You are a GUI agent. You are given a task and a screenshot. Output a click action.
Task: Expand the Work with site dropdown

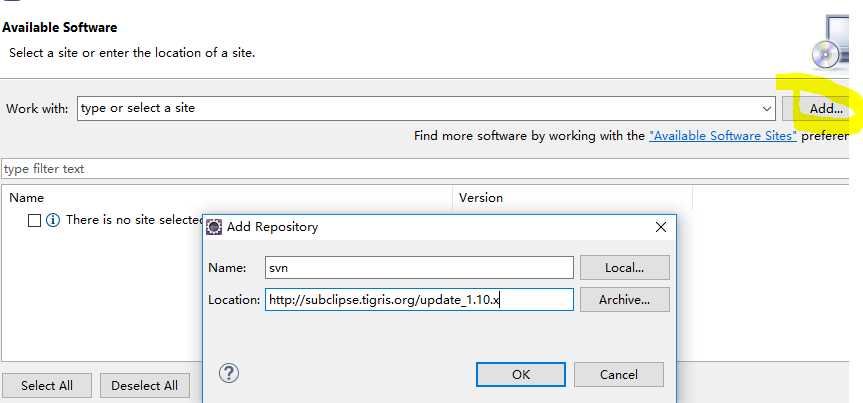[767, 108]
